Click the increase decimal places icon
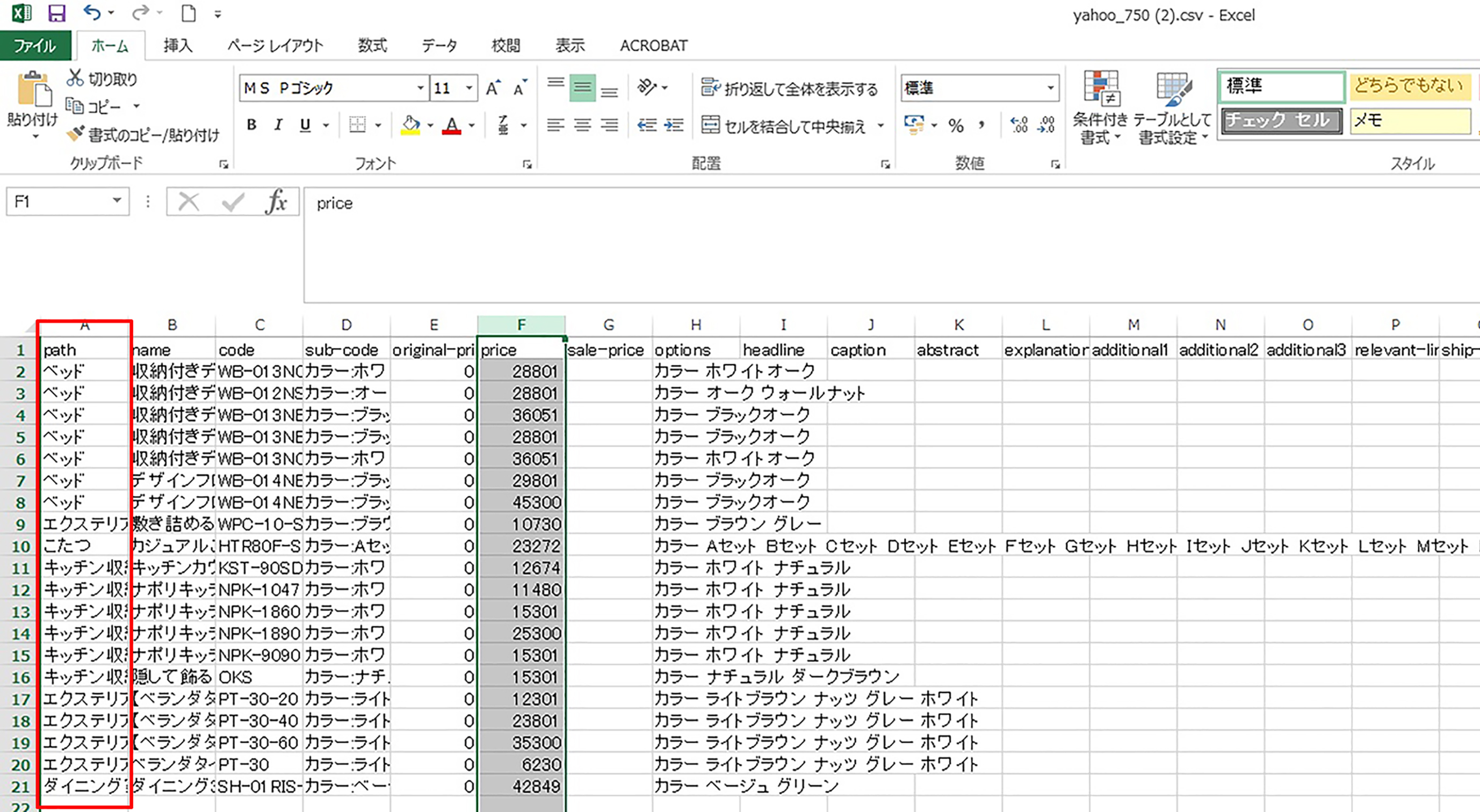Viewport: 1480px width, 812px height. (x=1019, y=125)
